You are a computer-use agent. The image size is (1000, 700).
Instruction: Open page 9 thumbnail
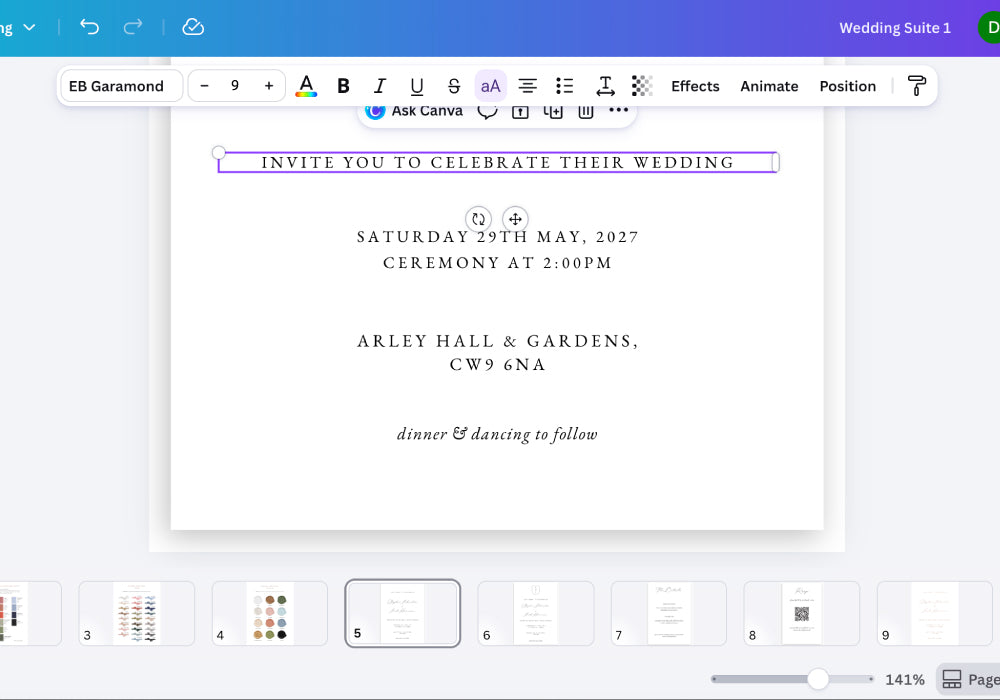(x=935, y=613)
